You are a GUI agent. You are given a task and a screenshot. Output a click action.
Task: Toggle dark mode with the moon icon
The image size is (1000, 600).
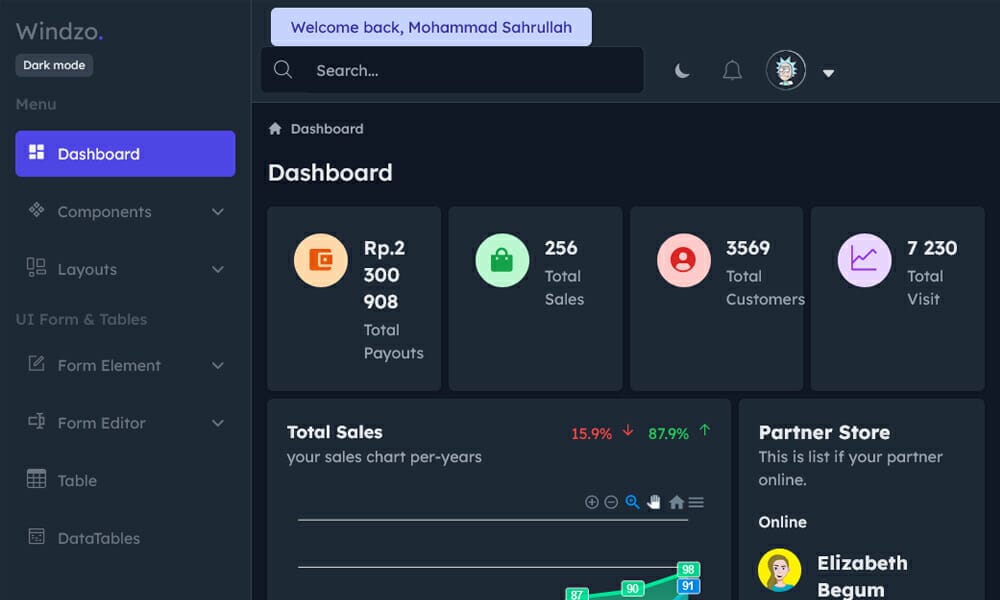tap(682, 71)
